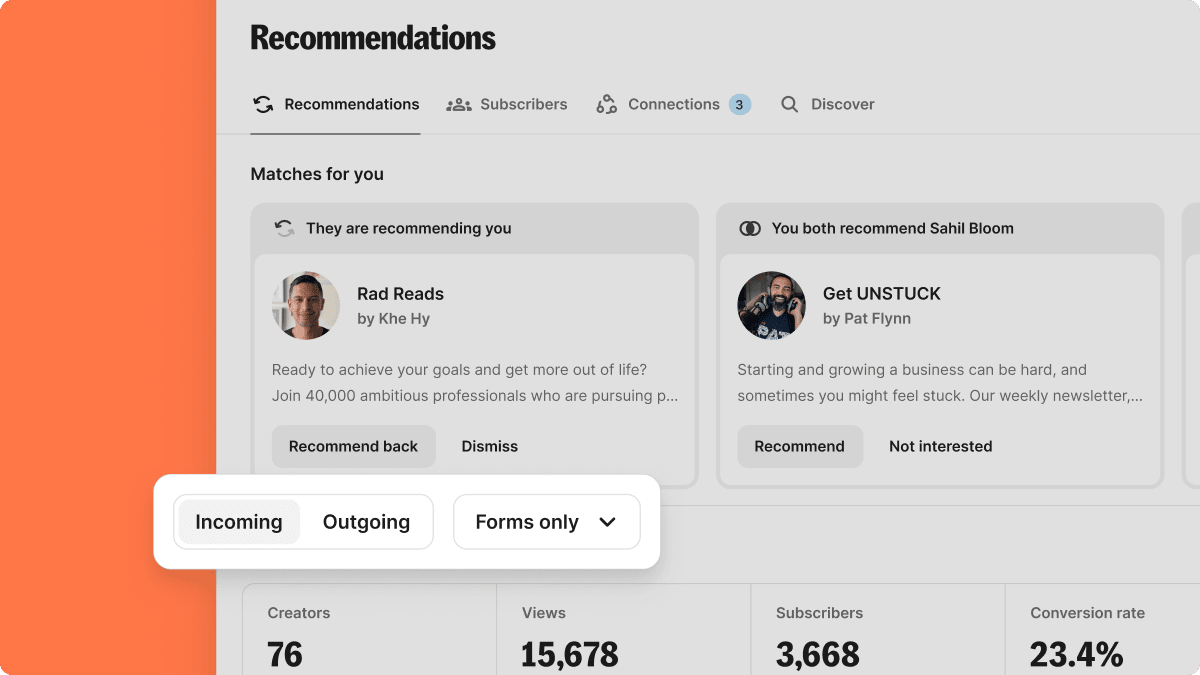1200x675 pixels.
Task: Click the Connections nodes icon
Action: click(x=607, y=104)
